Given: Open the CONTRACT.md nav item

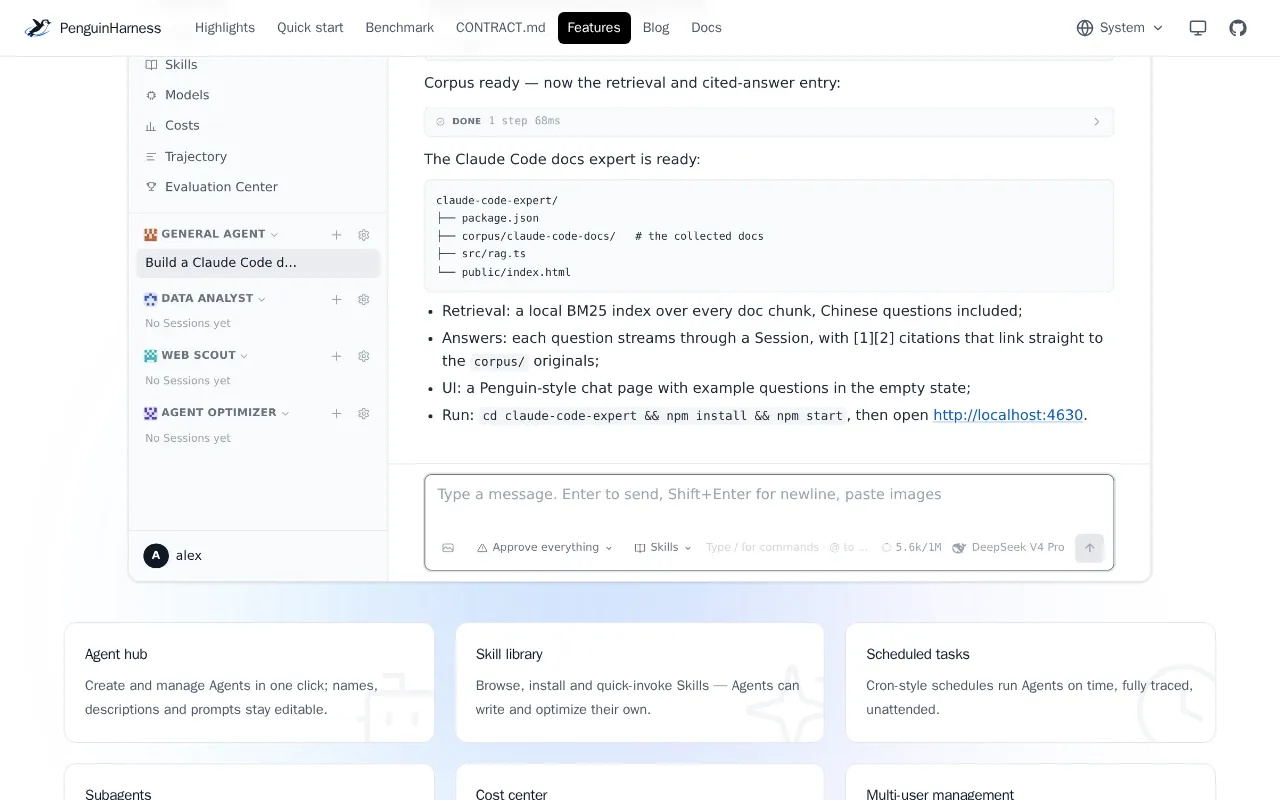Looking at the screenshot, I should [x=501, y=28].
